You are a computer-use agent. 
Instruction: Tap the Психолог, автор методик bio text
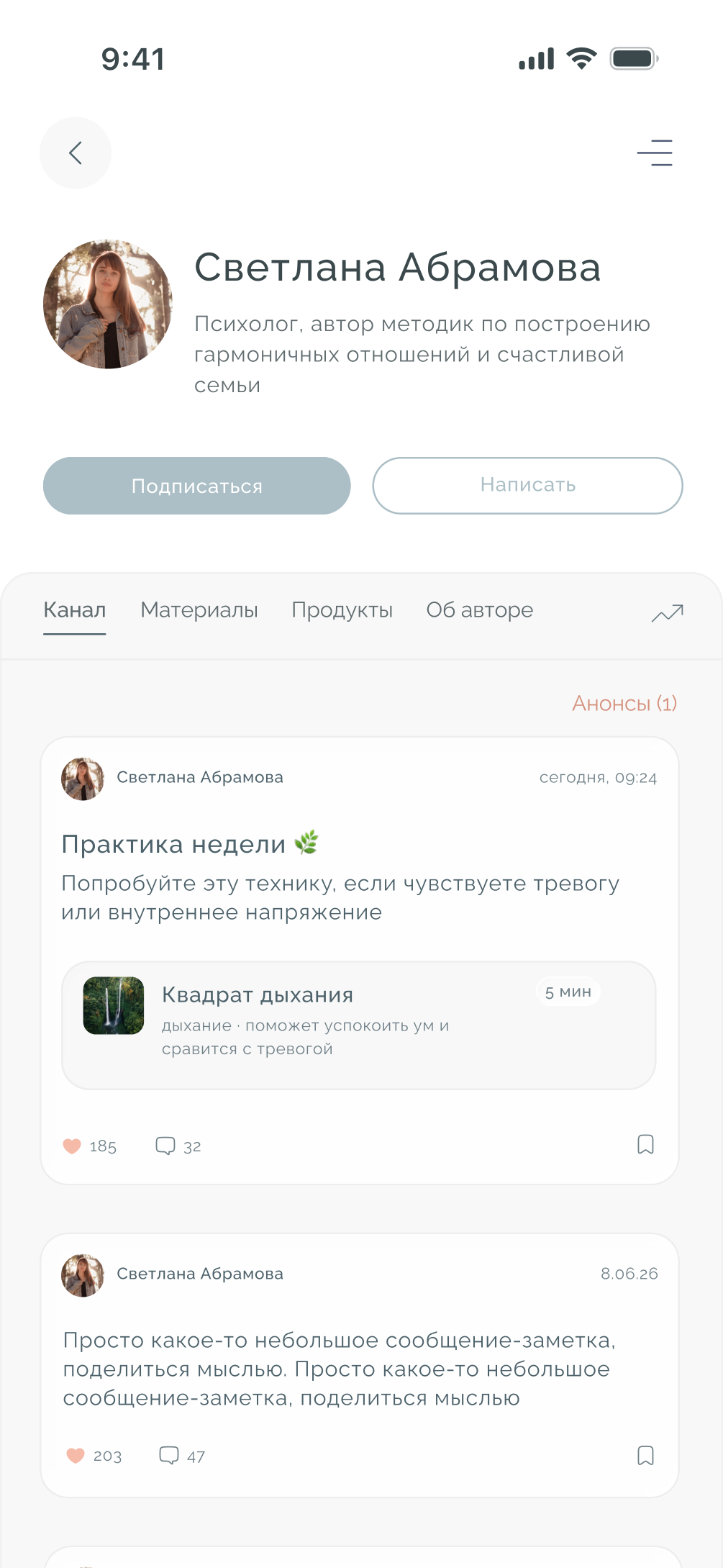point(422,354)
